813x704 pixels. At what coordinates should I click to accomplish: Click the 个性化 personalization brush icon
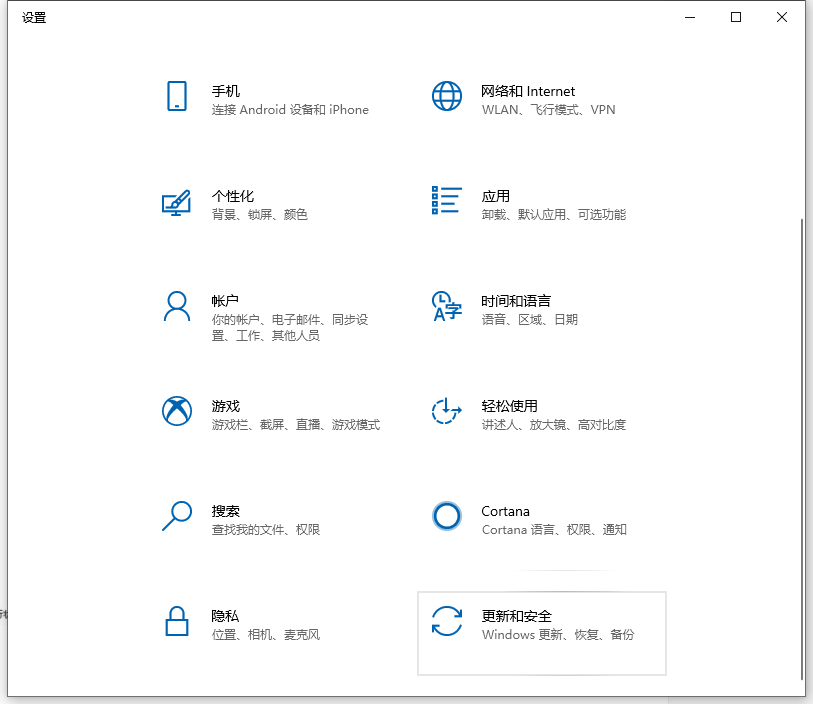coord(177,202)
